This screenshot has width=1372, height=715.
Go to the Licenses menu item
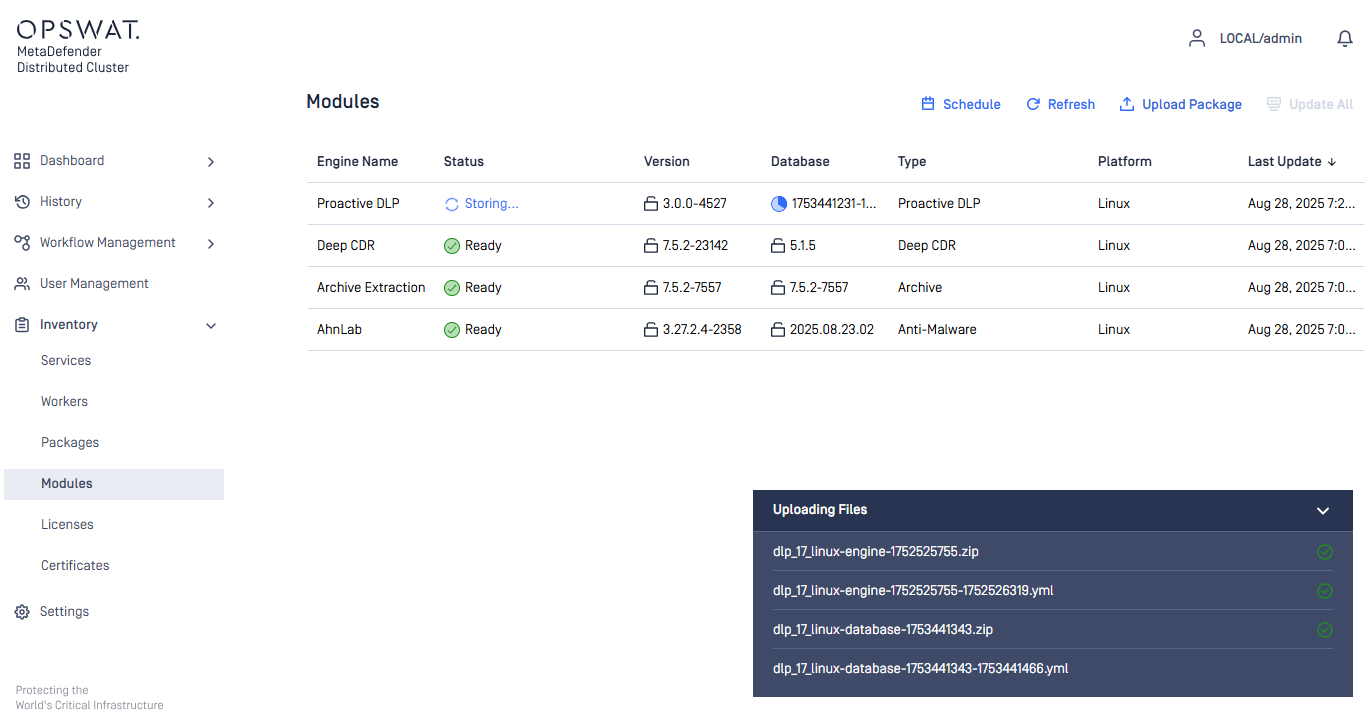[67, 525]
